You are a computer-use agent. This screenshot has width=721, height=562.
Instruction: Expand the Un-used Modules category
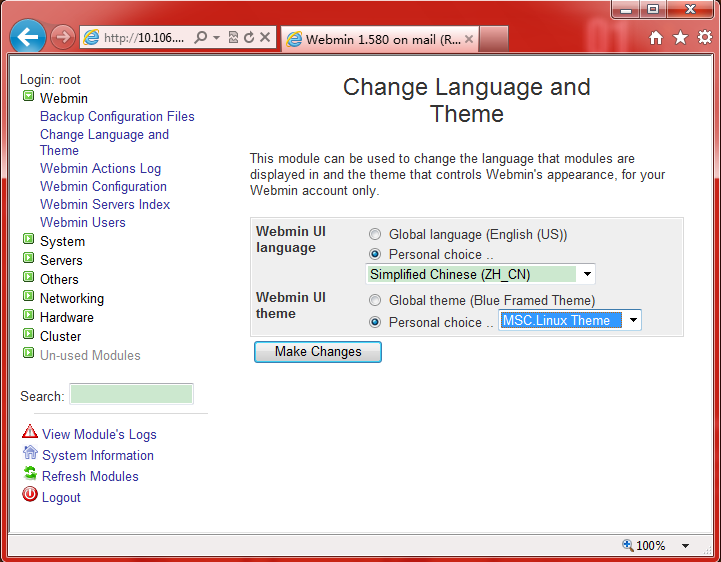[x=29, y=353]
